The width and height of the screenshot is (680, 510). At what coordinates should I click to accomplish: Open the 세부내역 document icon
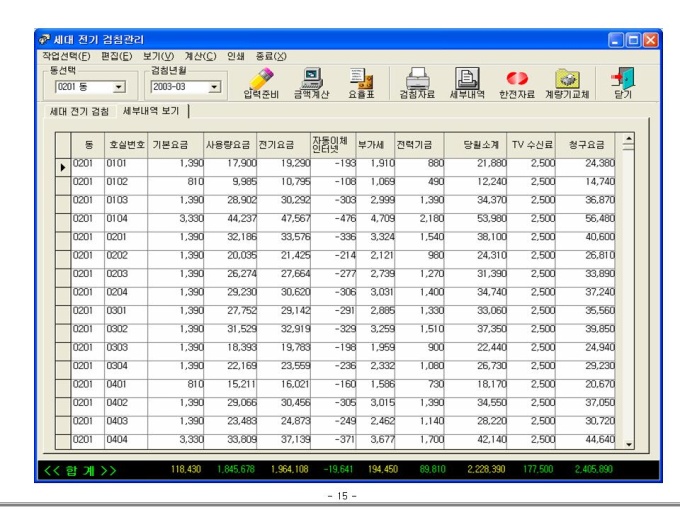coord(466,79)
